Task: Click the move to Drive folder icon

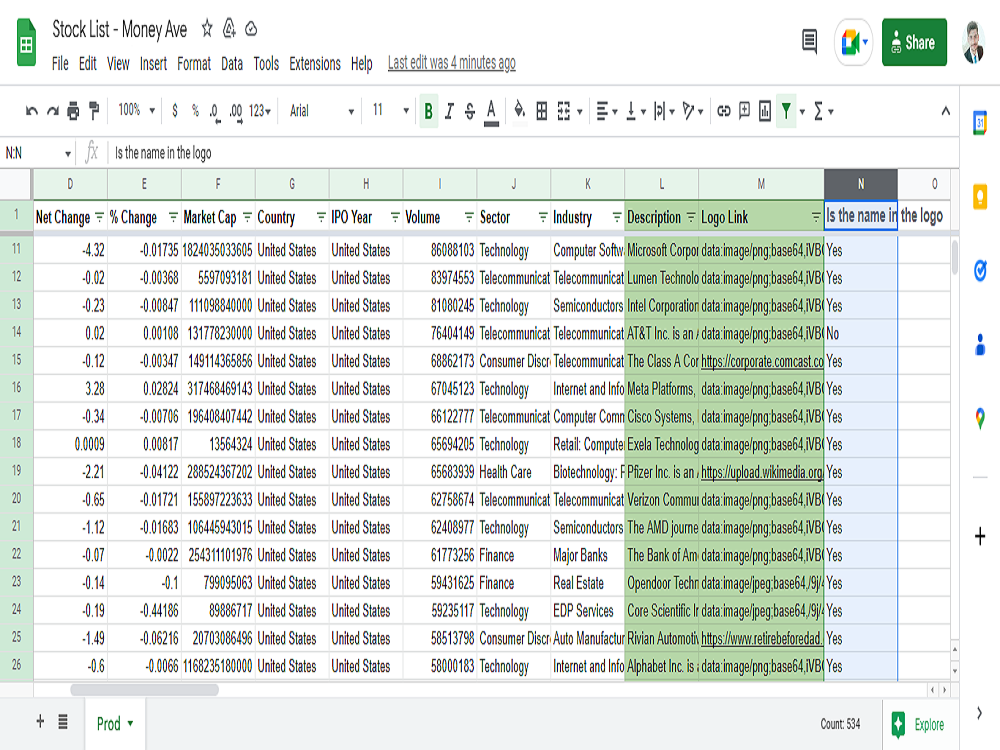Action: click(229, 29)
